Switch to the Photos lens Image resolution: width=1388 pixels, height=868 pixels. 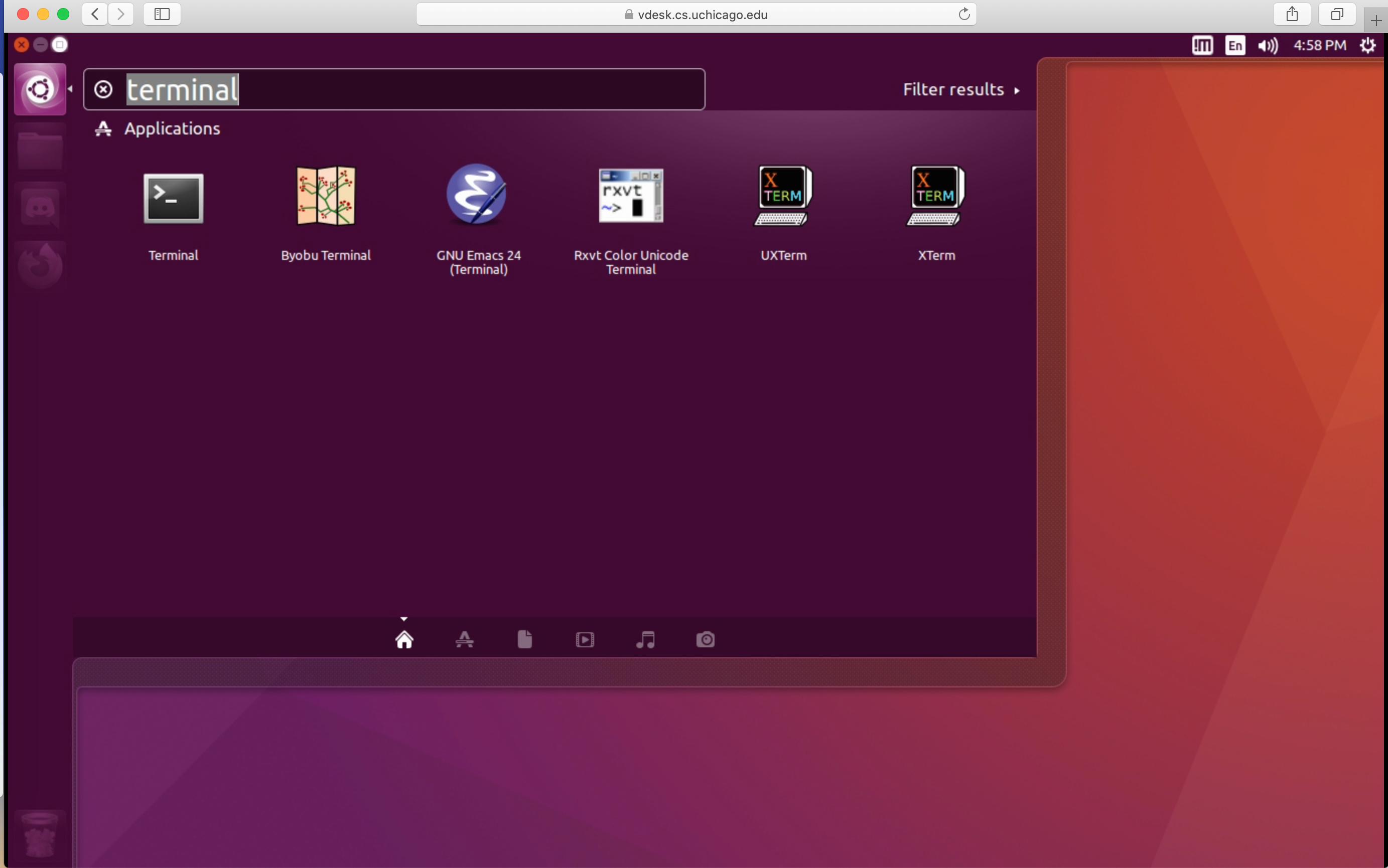pos(706,639)
